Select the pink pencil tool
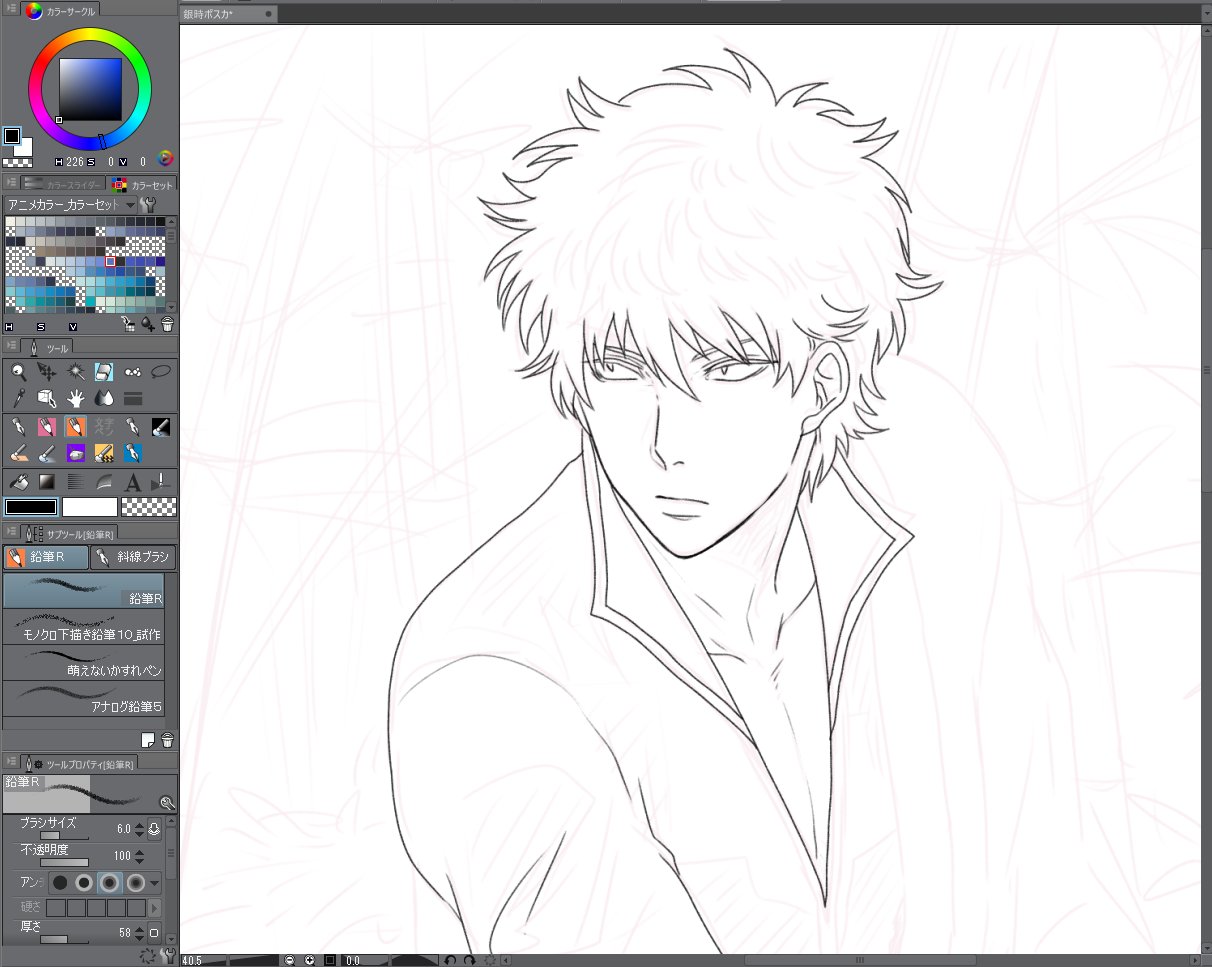1212x967 pixels. [46, 427]
